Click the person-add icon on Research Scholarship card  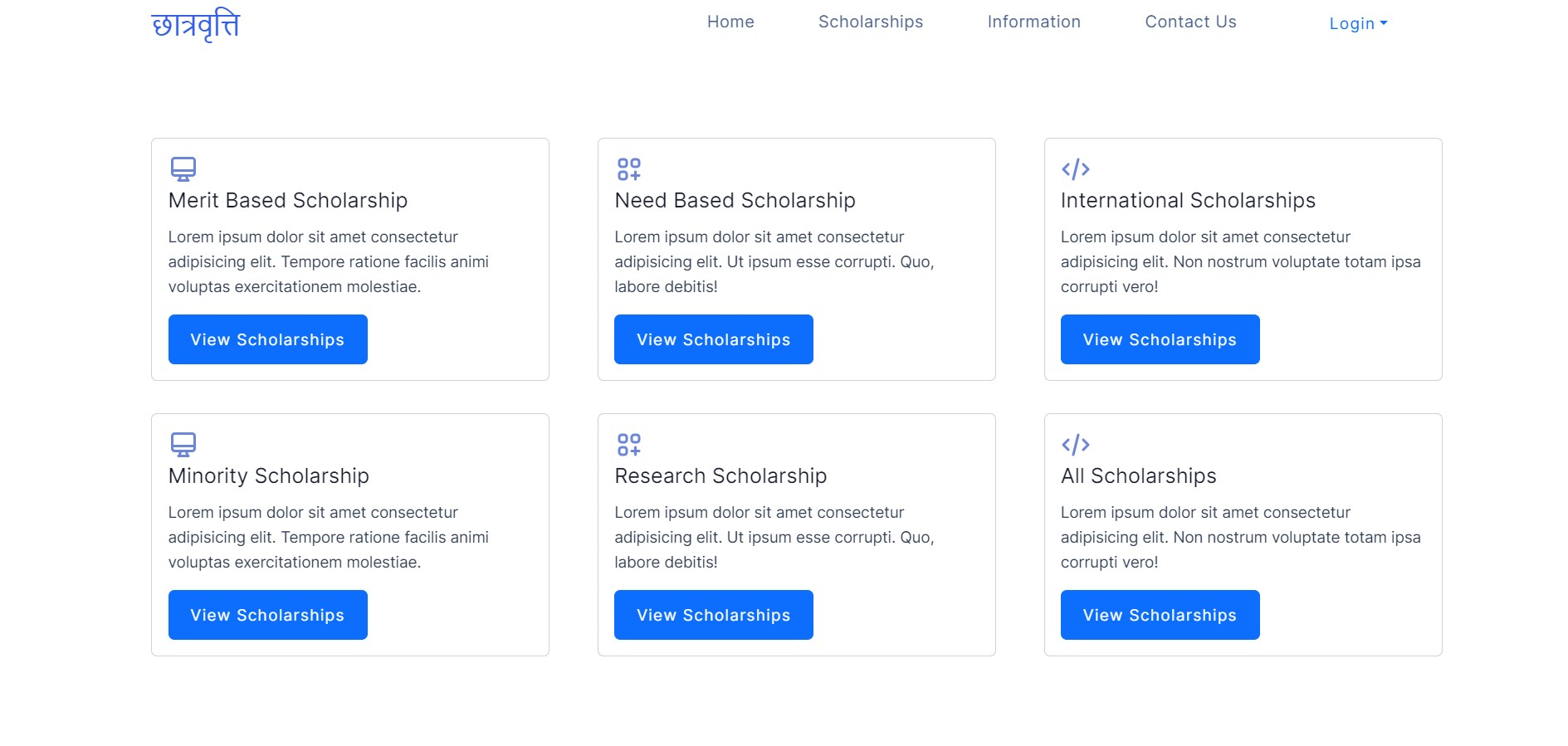click(x=628, y=444)
